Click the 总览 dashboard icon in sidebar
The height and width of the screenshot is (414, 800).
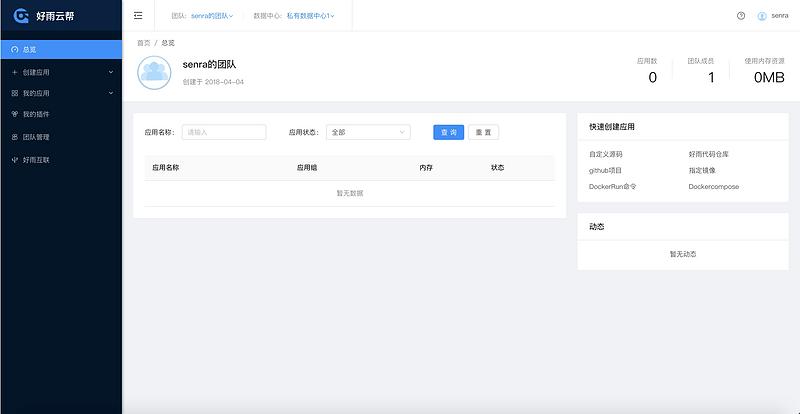pyautogui.click(x=14, y=50)
